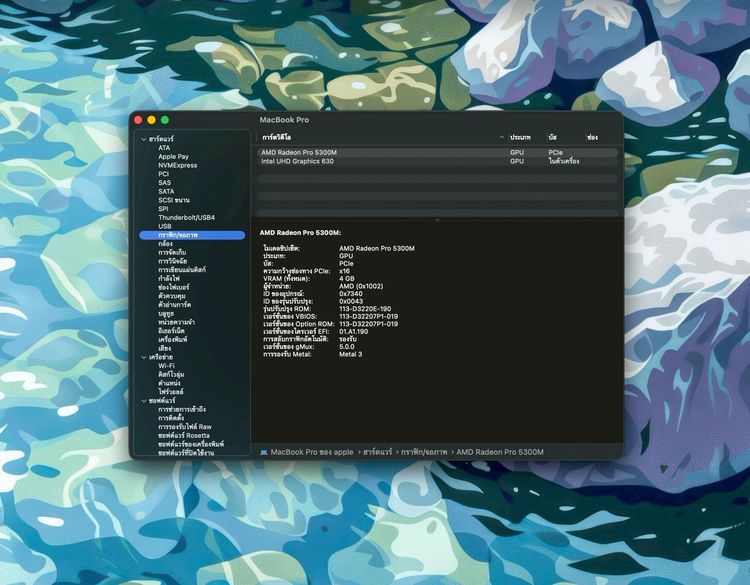Open ซอฟต์แวร์ Rosetta in the sidebar
Screen dimensions: 750x585
pos(184,436)
